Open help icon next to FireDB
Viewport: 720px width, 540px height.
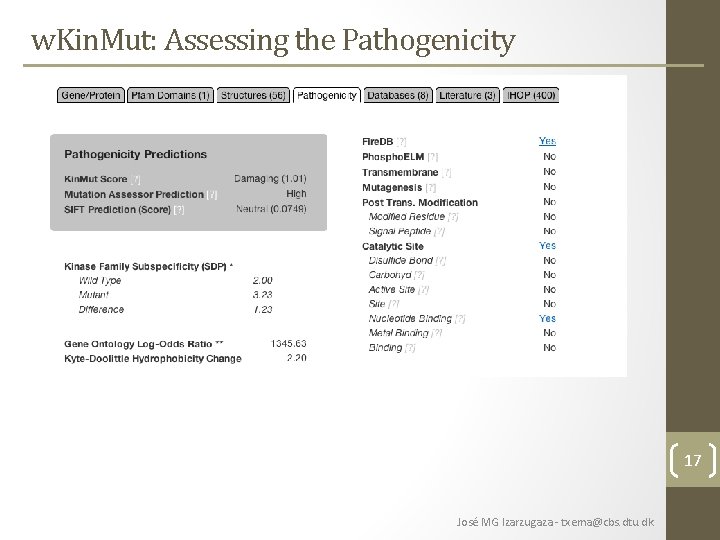point(401,142)
